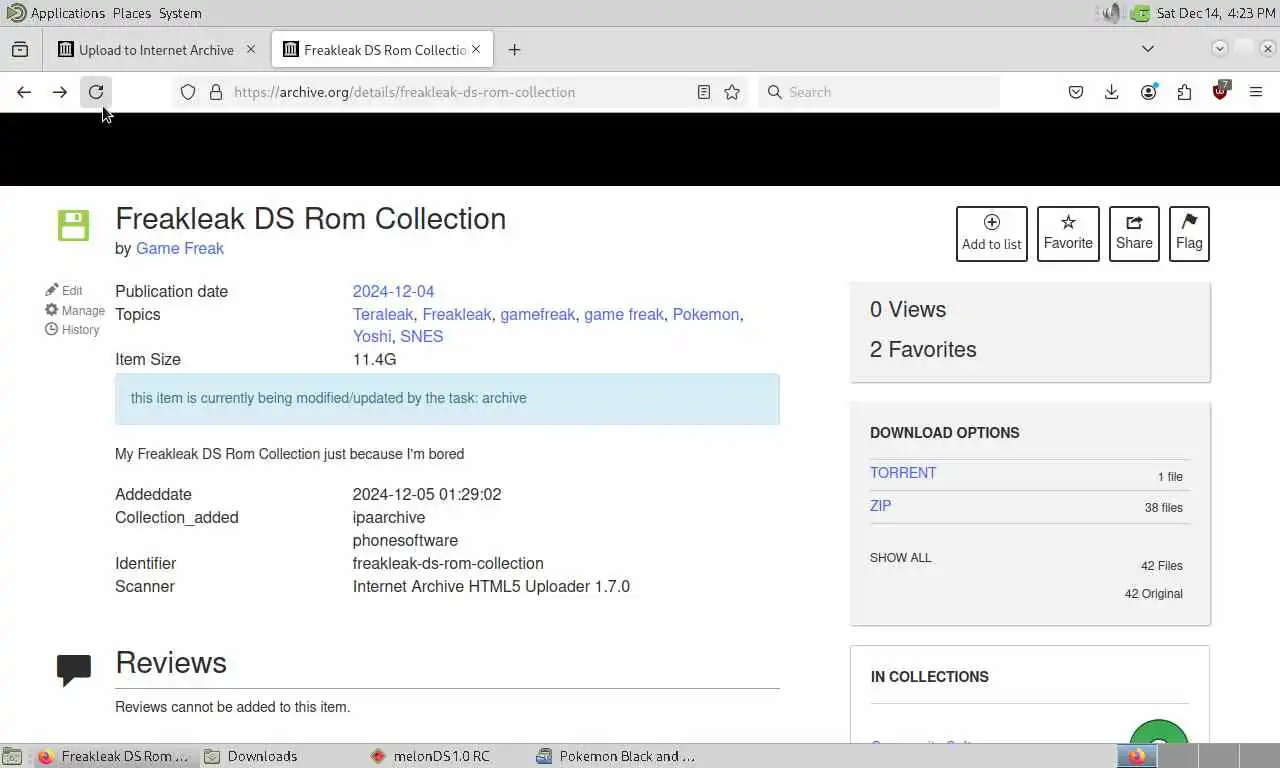Select the Freakleak DS Rom Collection tab
This screenshot has height=768, width=1280.
382,49
